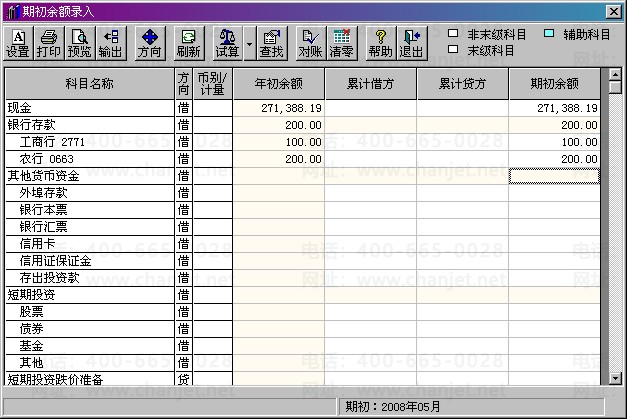The height and width of the screenshot is (419, 627).
Task: Click the 期初余额 column header
Action: click(x=555, y=84)
